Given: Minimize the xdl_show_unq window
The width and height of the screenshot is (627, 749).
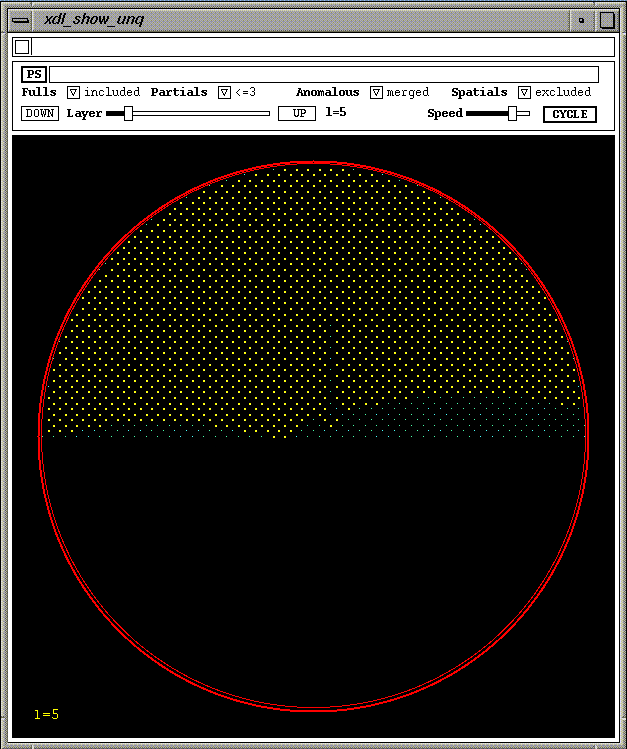Looking at the screenshot, I should pyautogui.click(x=581, y=20).
